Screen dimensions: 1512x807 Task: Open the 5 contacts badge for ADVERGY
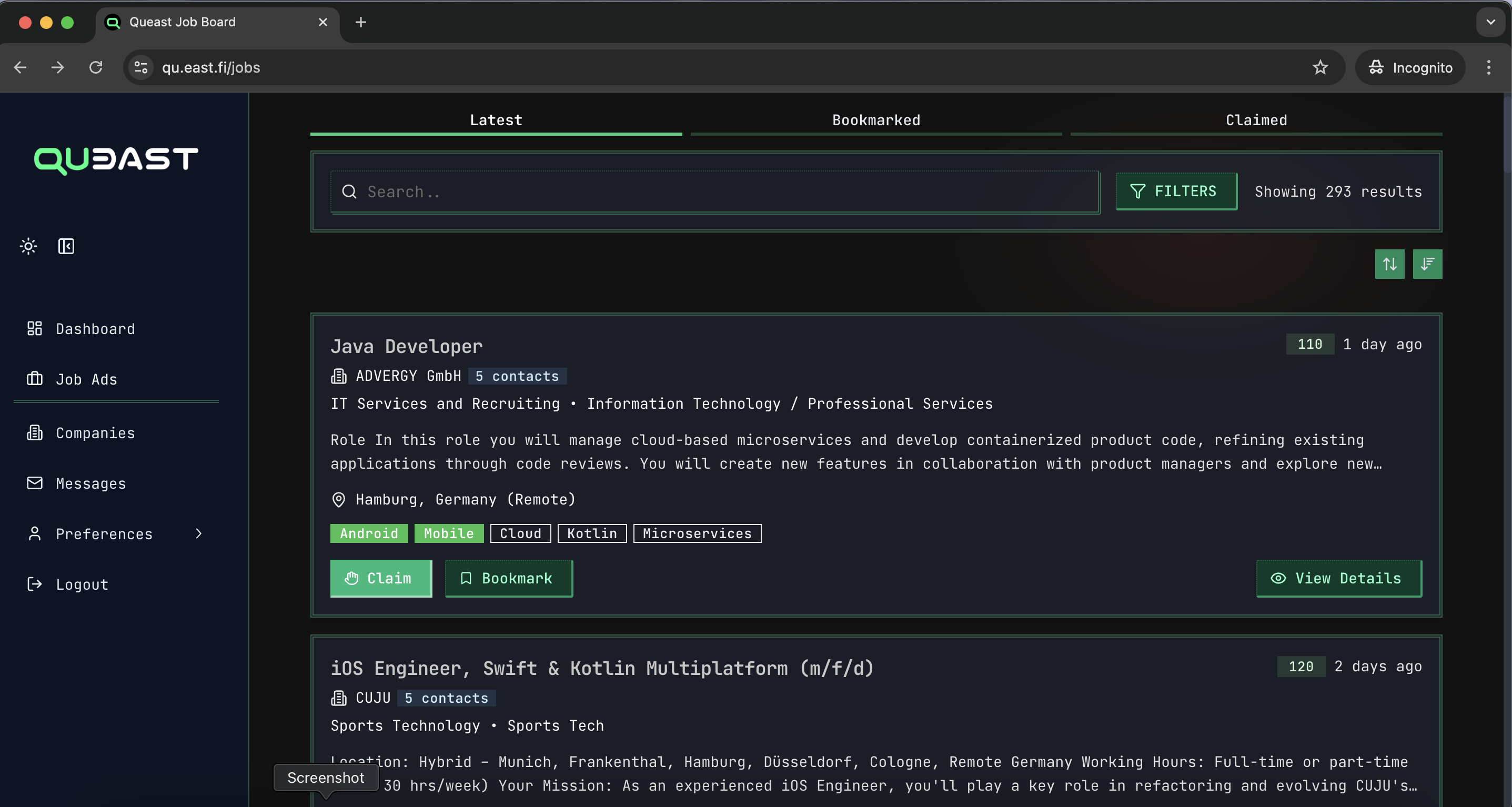click(x=517, y=376)
